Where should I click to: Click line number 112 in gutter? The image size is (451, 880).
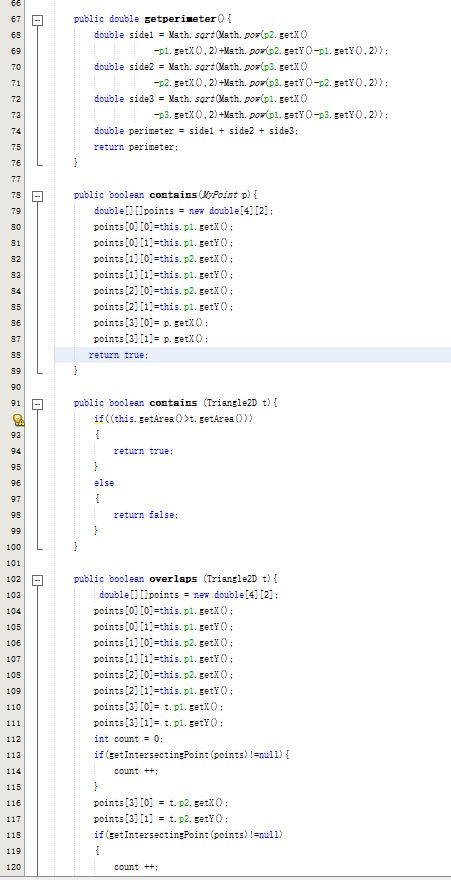pos(13,739)
